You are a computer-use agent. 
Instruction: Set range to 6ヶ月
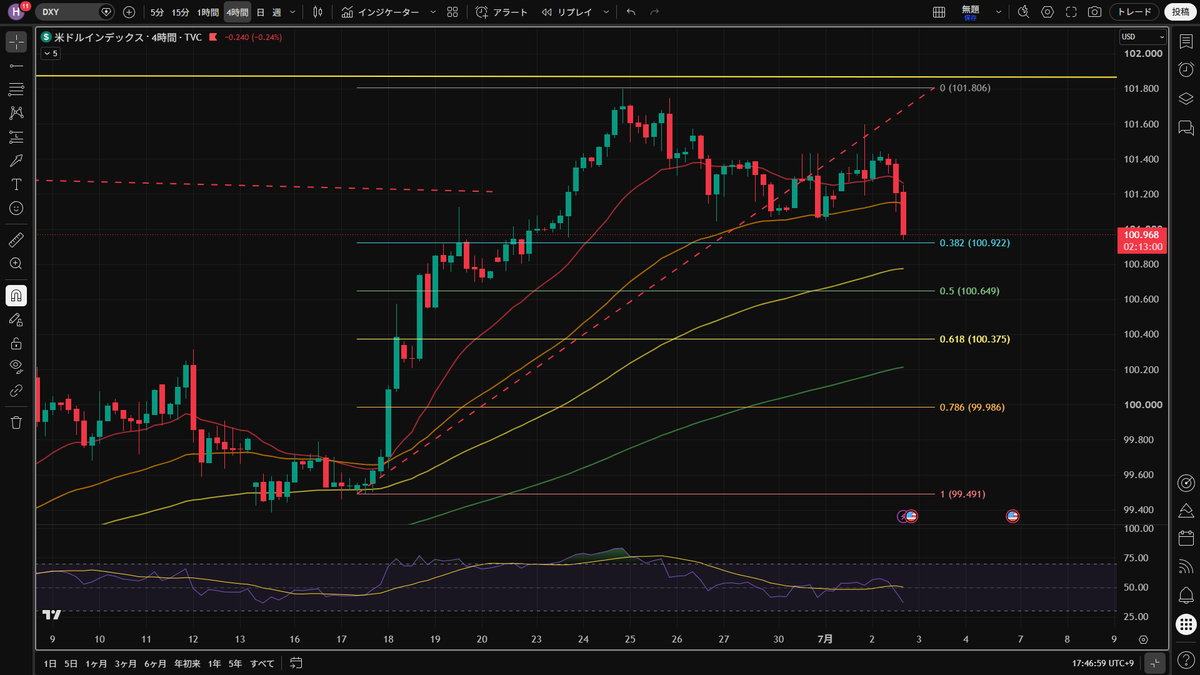click(156, 663)
